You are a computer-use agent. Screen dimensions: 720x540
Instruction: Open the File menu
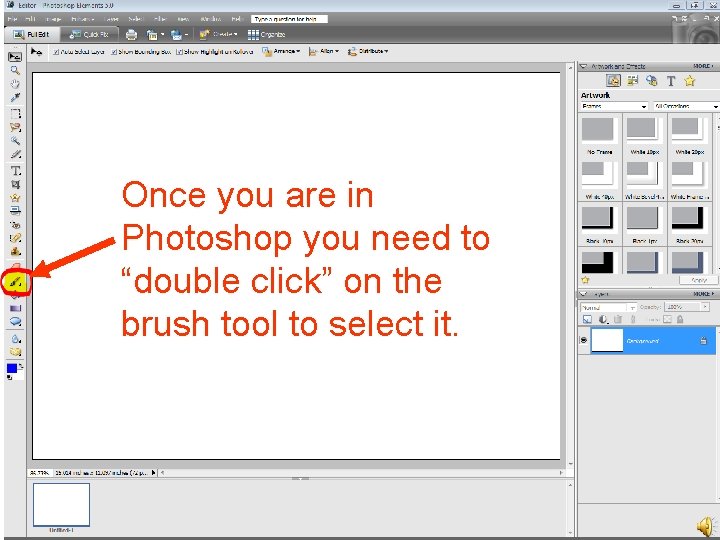[12, 19]
